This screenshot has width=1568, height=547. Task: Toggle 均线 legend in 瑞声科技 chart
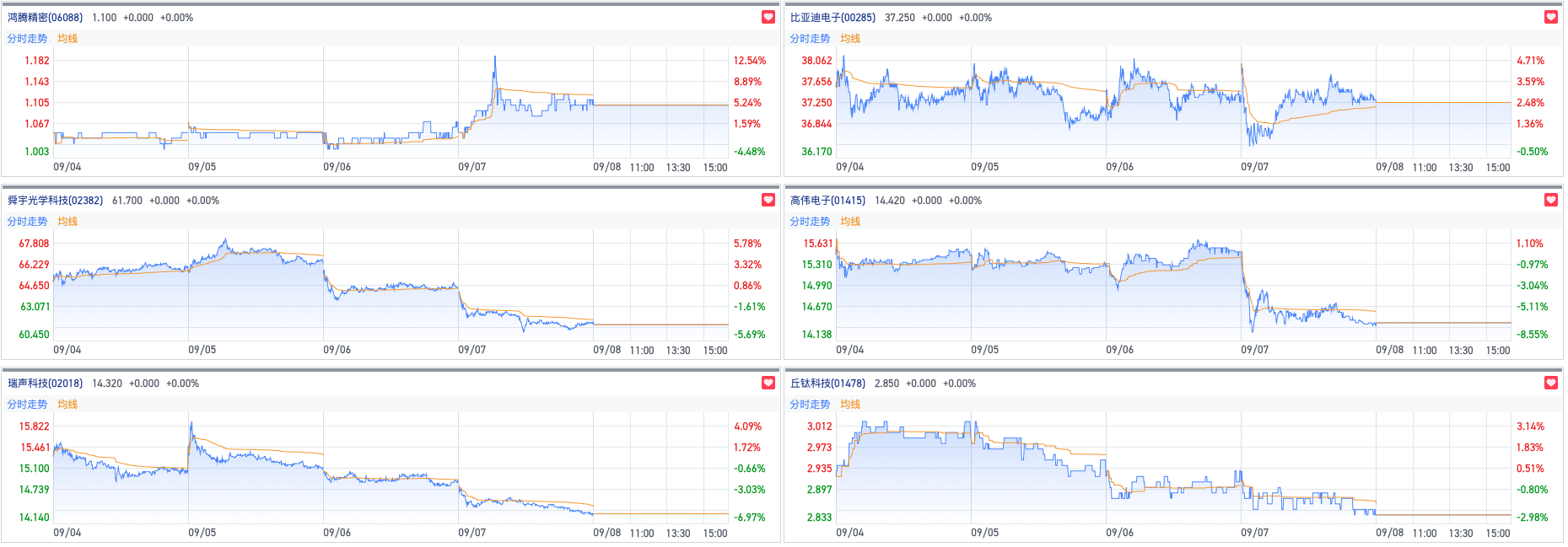[x=67, y=405]
